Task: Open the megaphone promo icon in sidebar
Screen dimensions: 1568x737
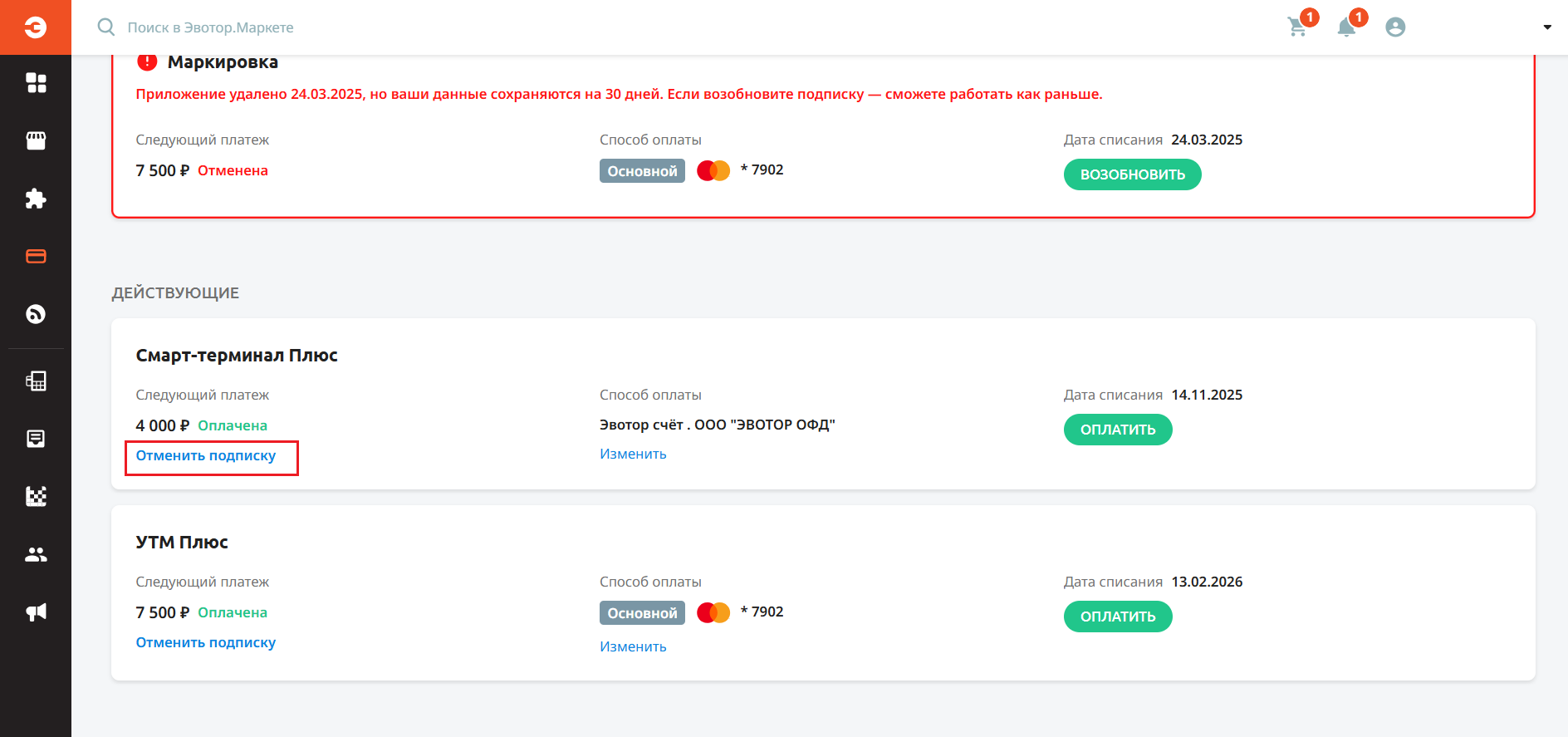Action: [x=36, y=612]
